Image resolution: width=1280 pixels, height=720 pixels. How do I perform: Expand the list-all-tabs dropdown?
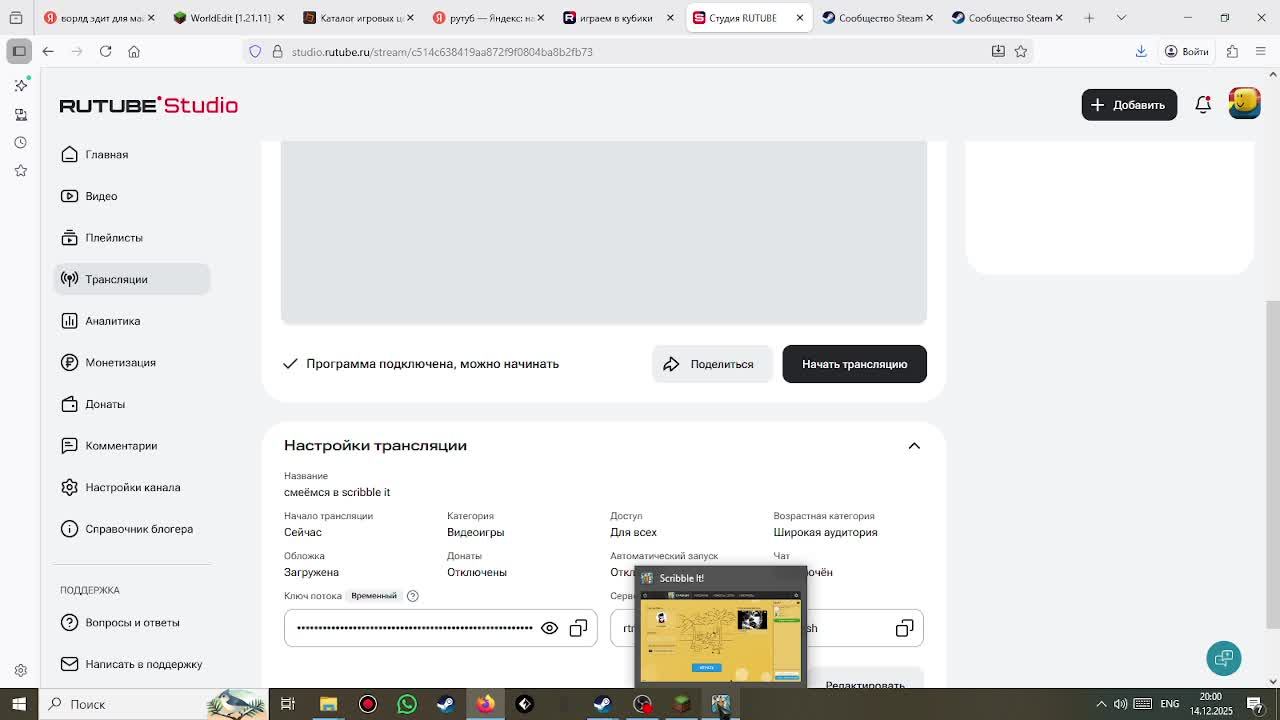1121,18
